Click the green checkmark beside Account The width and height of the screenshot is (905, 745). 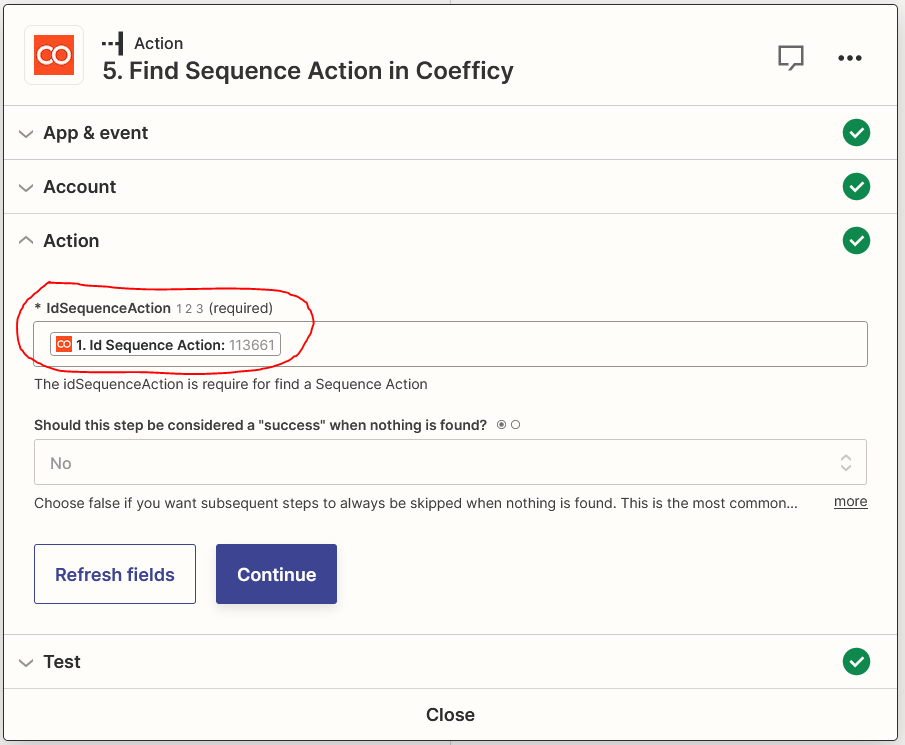856,187
